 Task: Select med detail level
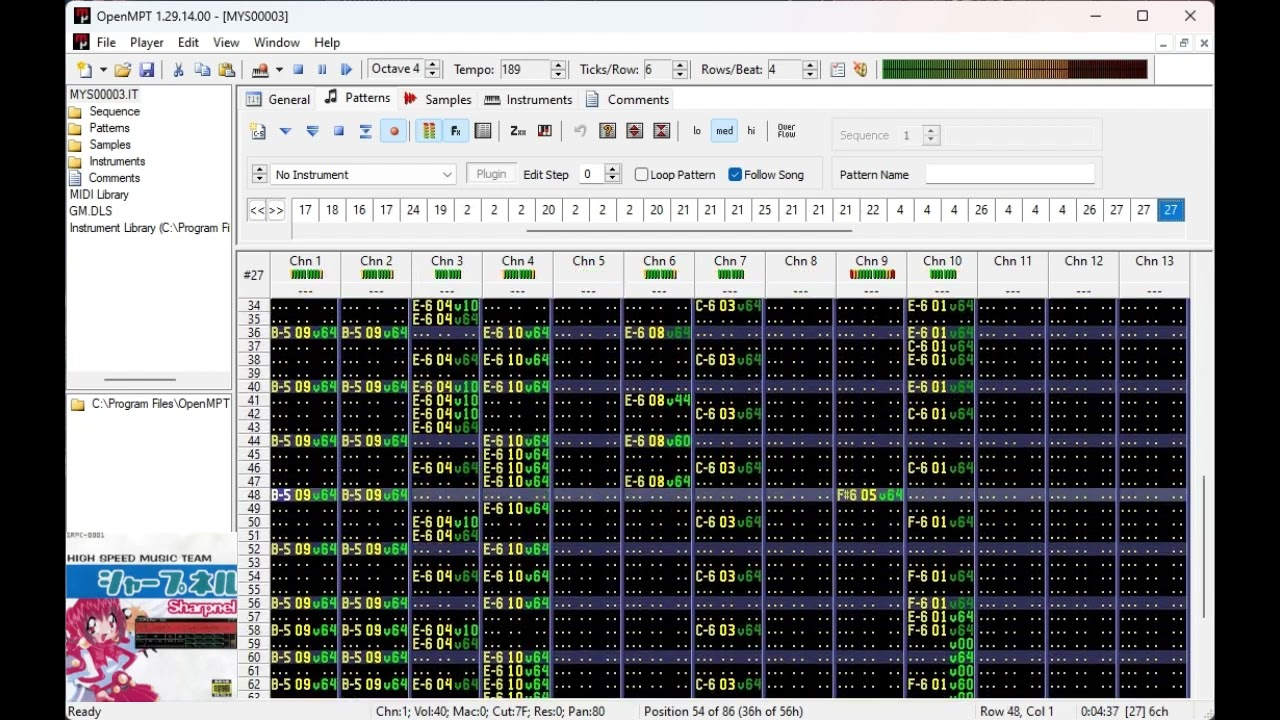click(724, 131)
